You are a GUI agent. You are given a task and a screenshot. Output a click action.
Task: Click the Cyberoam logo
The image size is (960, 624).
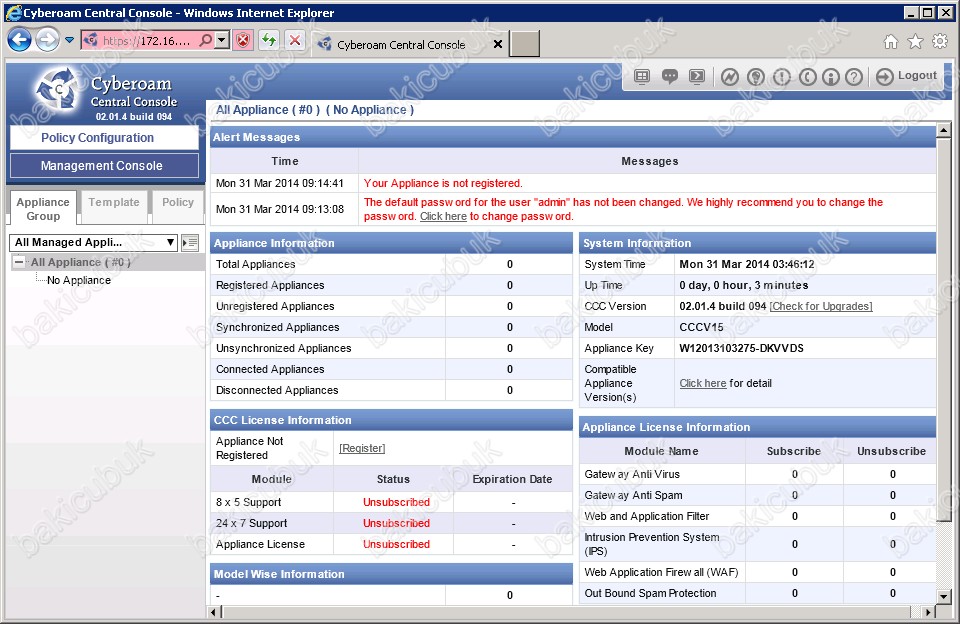[56, 90]
